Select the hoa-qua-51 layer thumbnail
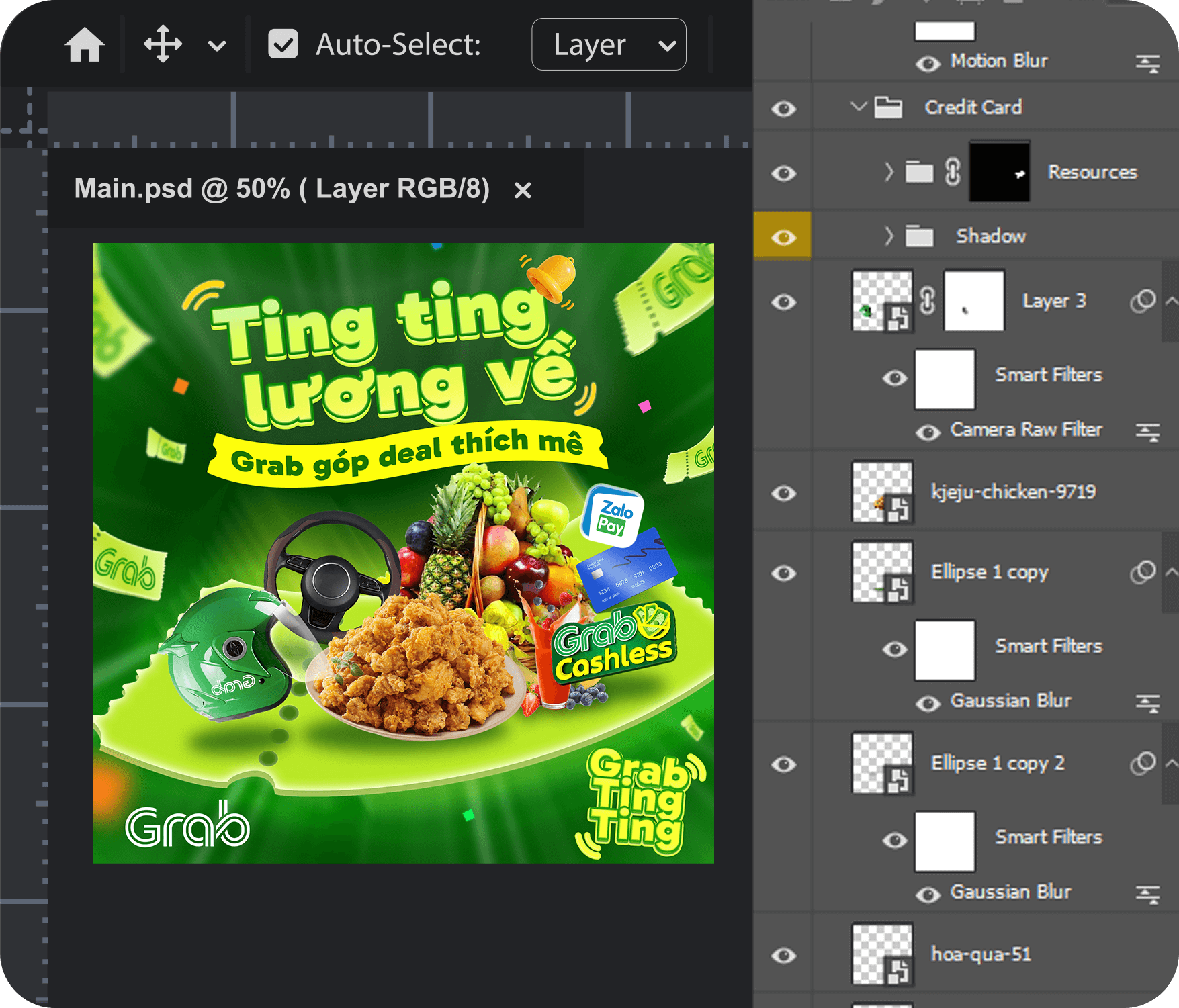 coord(882,954)
